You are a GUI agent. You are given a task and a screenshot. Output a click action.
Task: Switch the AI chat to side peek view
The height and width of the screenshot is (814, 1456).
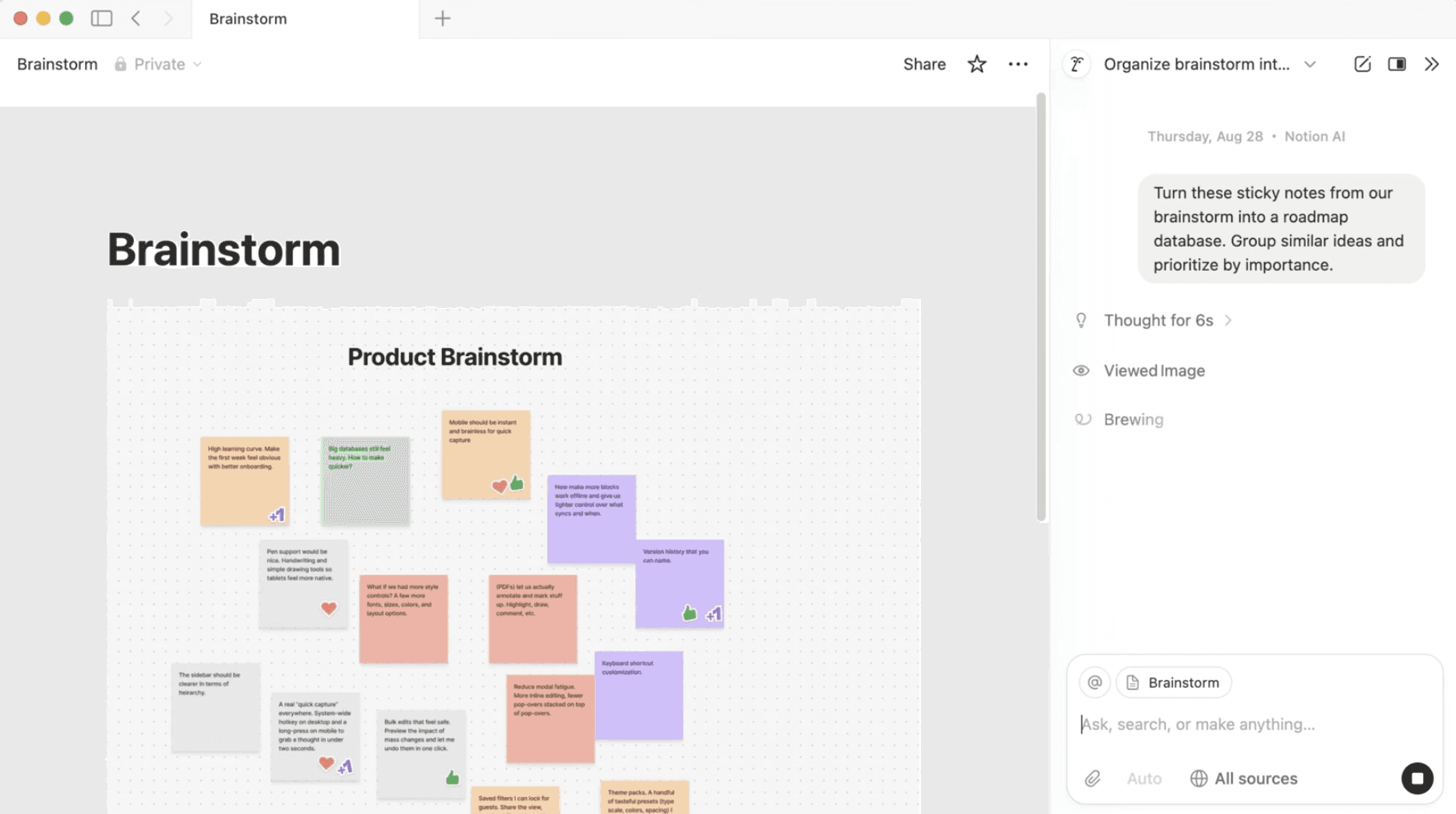pos(1397,64)
